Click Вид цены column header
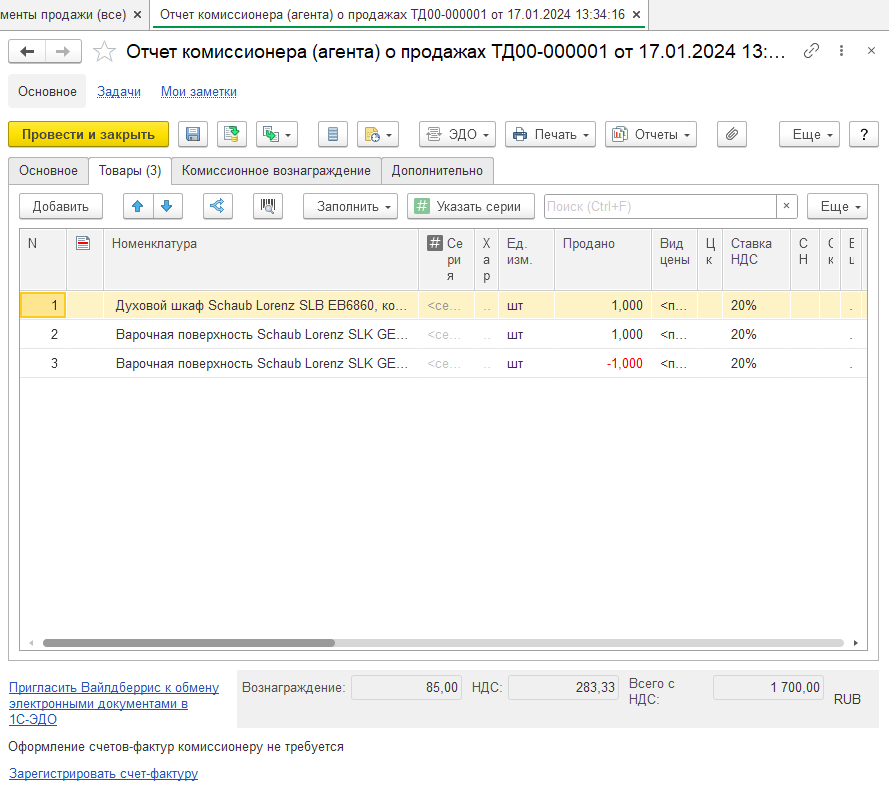Screen dimensions: 889x789 click(674, 260)
